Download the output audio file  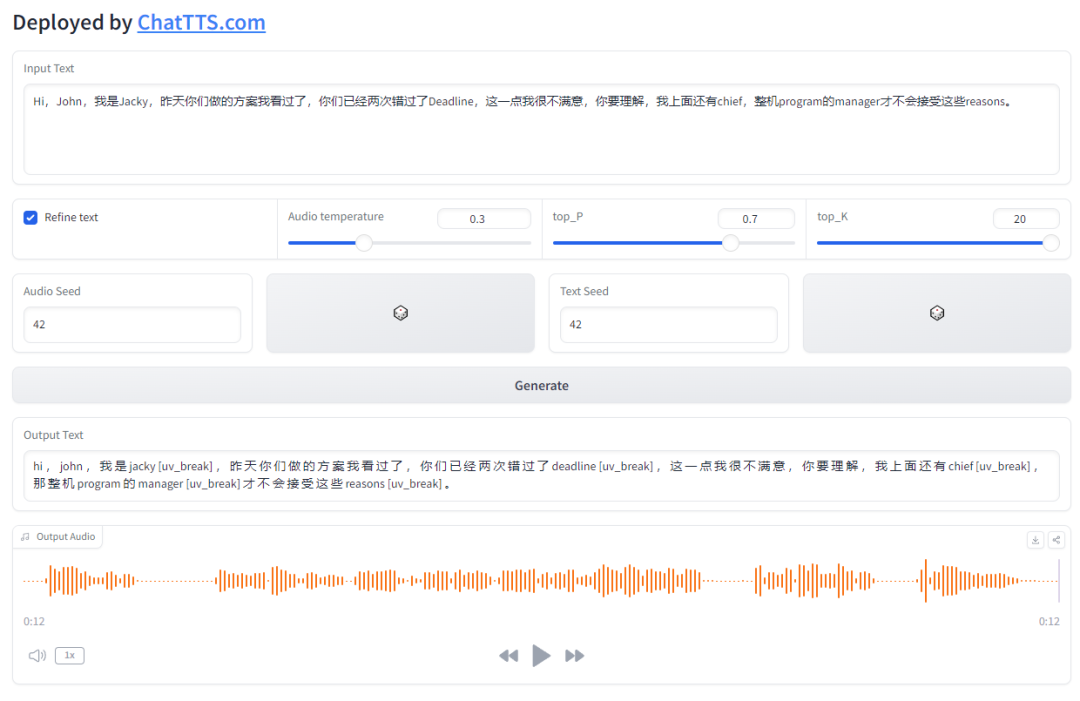1035,540
